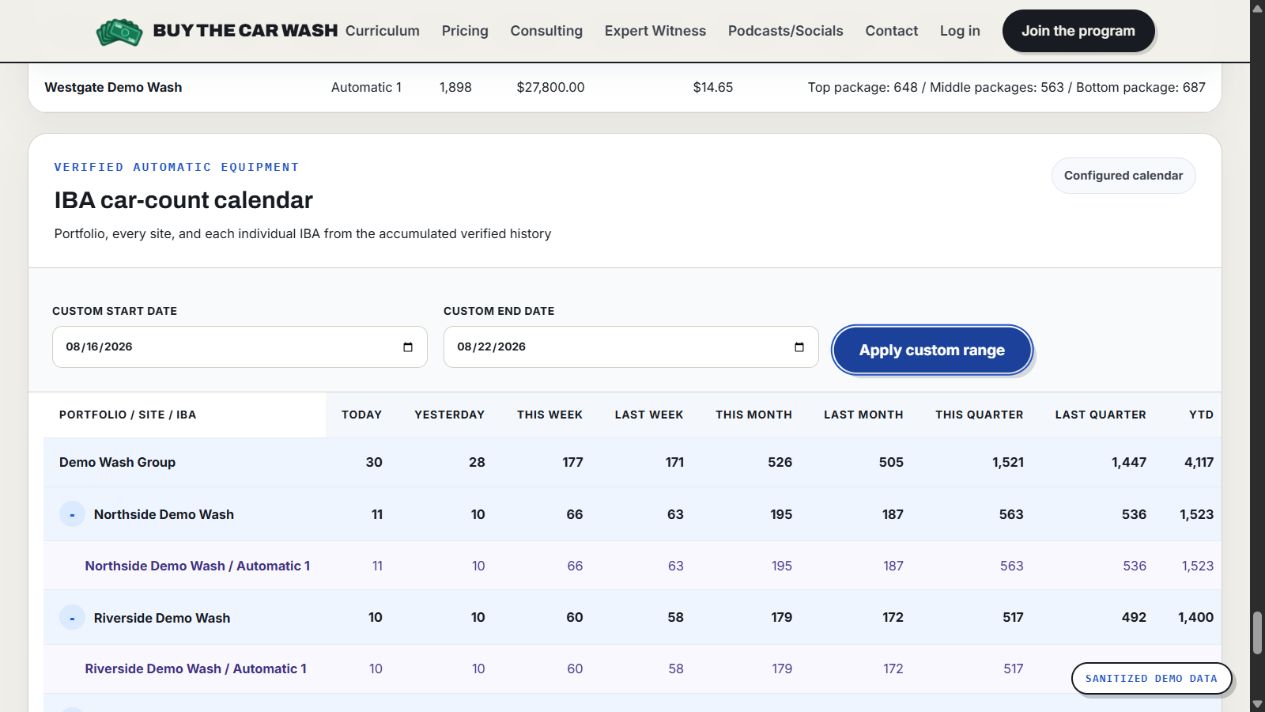Click the 1,898 count in Westgate row
Image resolution: width=1265 pixels, height=712 pixels.
[x=455, y=87]
